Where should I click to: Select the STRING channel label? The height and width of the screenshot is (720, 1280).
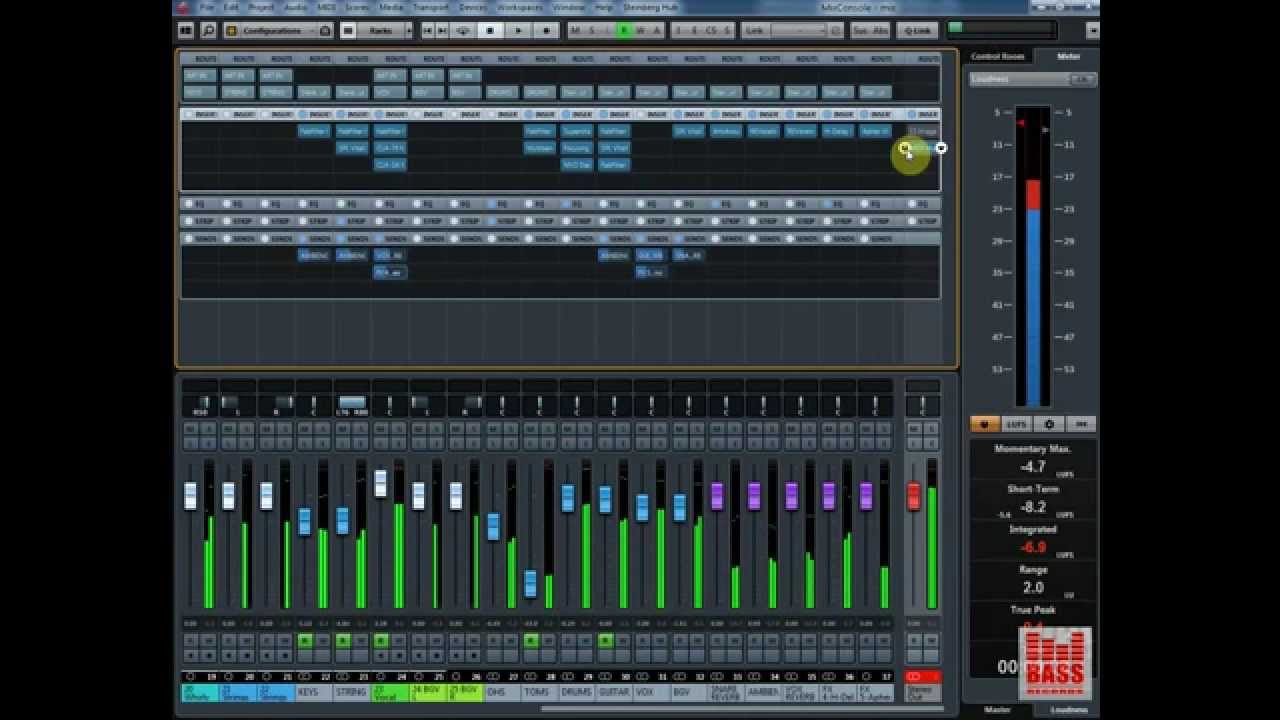click(351, 692)
